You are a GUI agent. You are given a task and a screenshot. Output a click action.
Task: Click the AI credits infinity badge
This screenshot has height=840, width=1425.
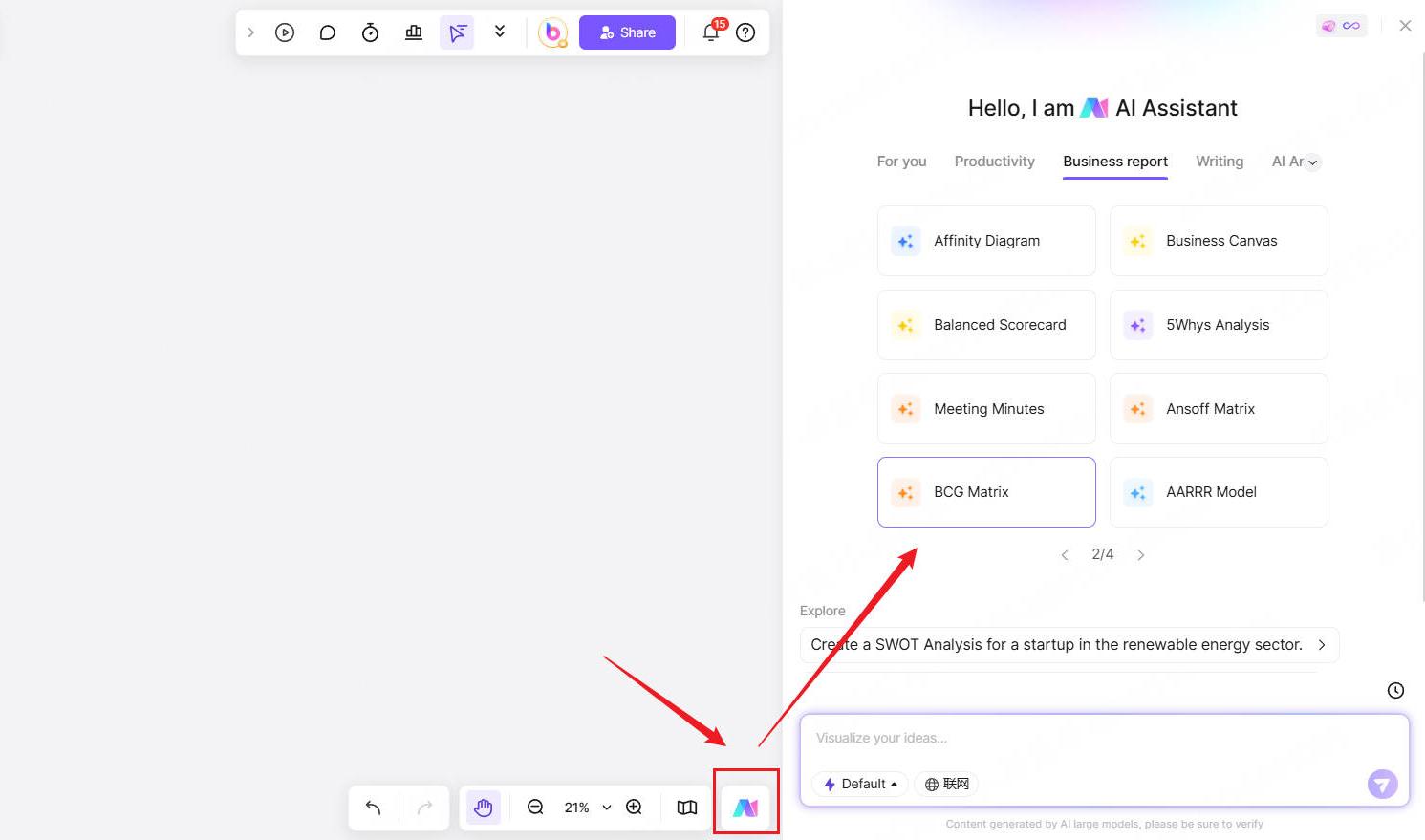pyautogui.click(x=1341, y=26)
